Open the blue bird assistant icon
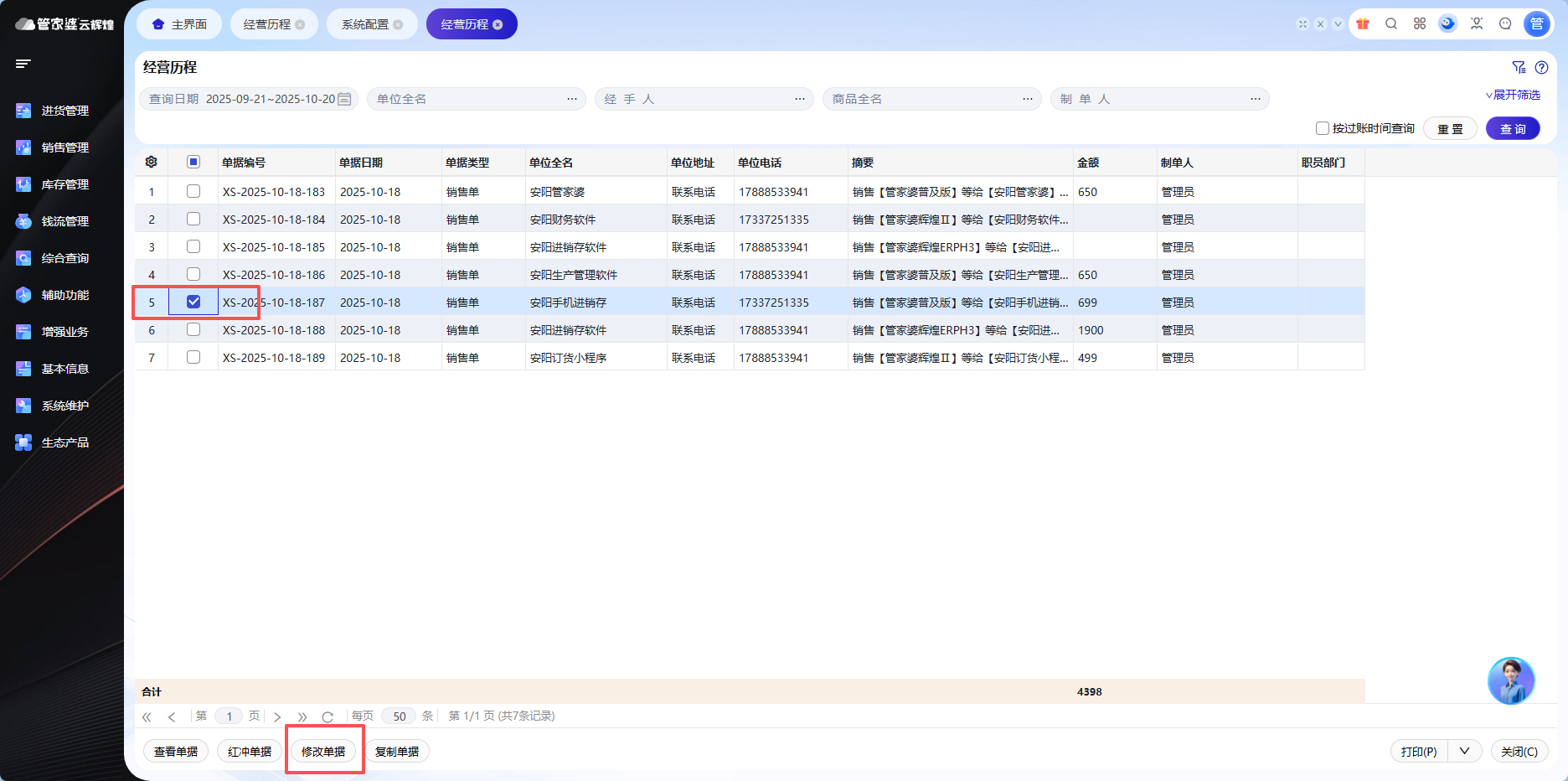 (1447, 24)
